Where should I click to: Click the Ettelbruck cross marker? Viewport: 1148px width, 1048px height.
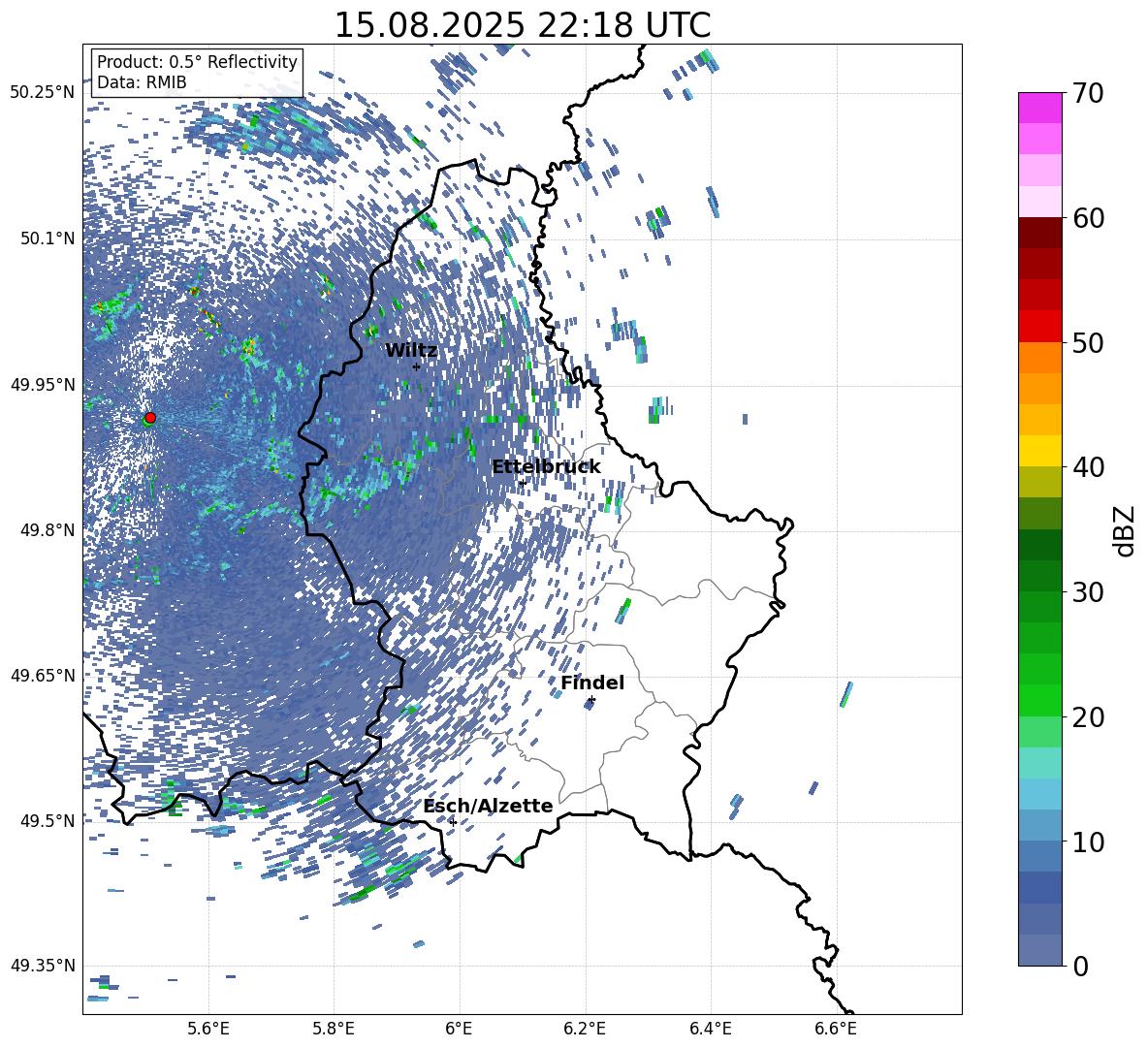point(522,482)
